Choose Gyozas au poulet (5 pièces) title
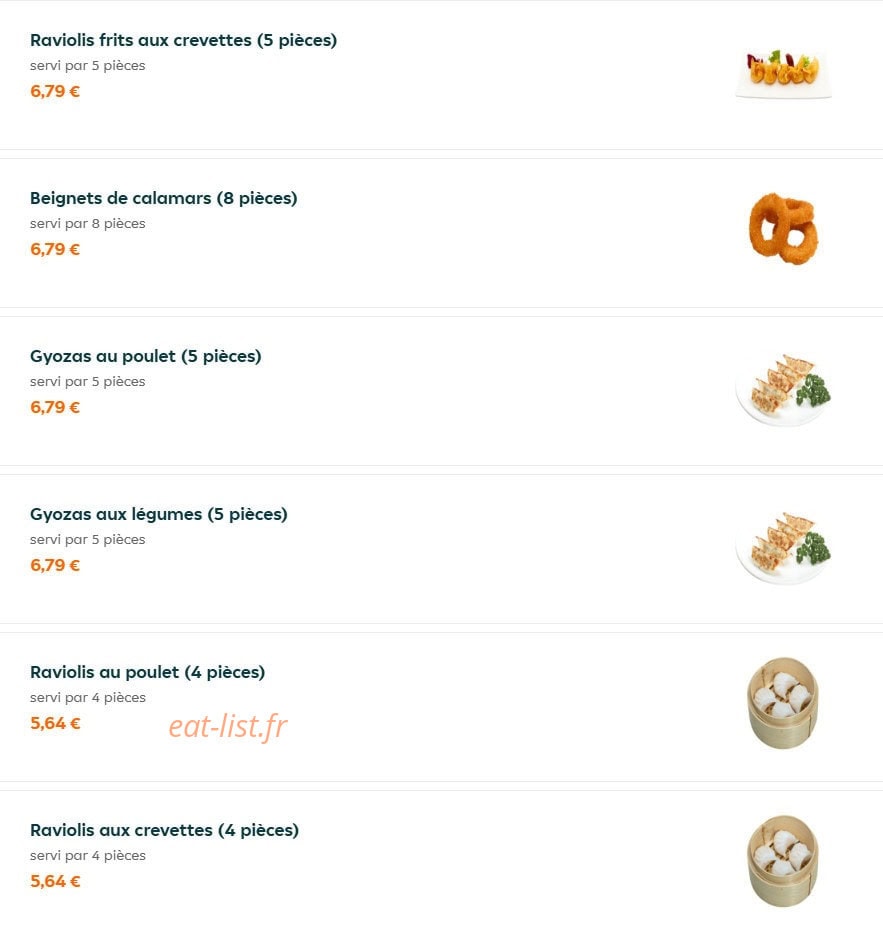 [x=145, y=356]
